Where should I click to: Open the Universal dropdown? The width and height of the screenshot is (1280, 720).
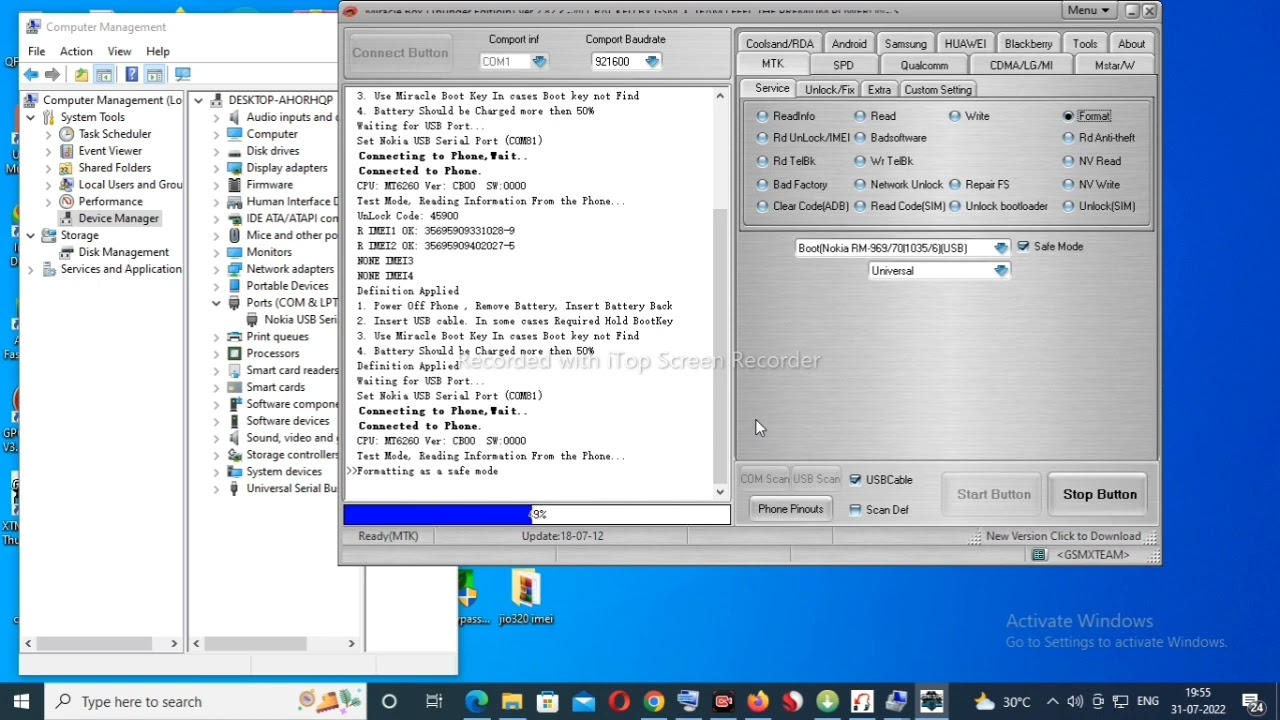coord(1001,271)
